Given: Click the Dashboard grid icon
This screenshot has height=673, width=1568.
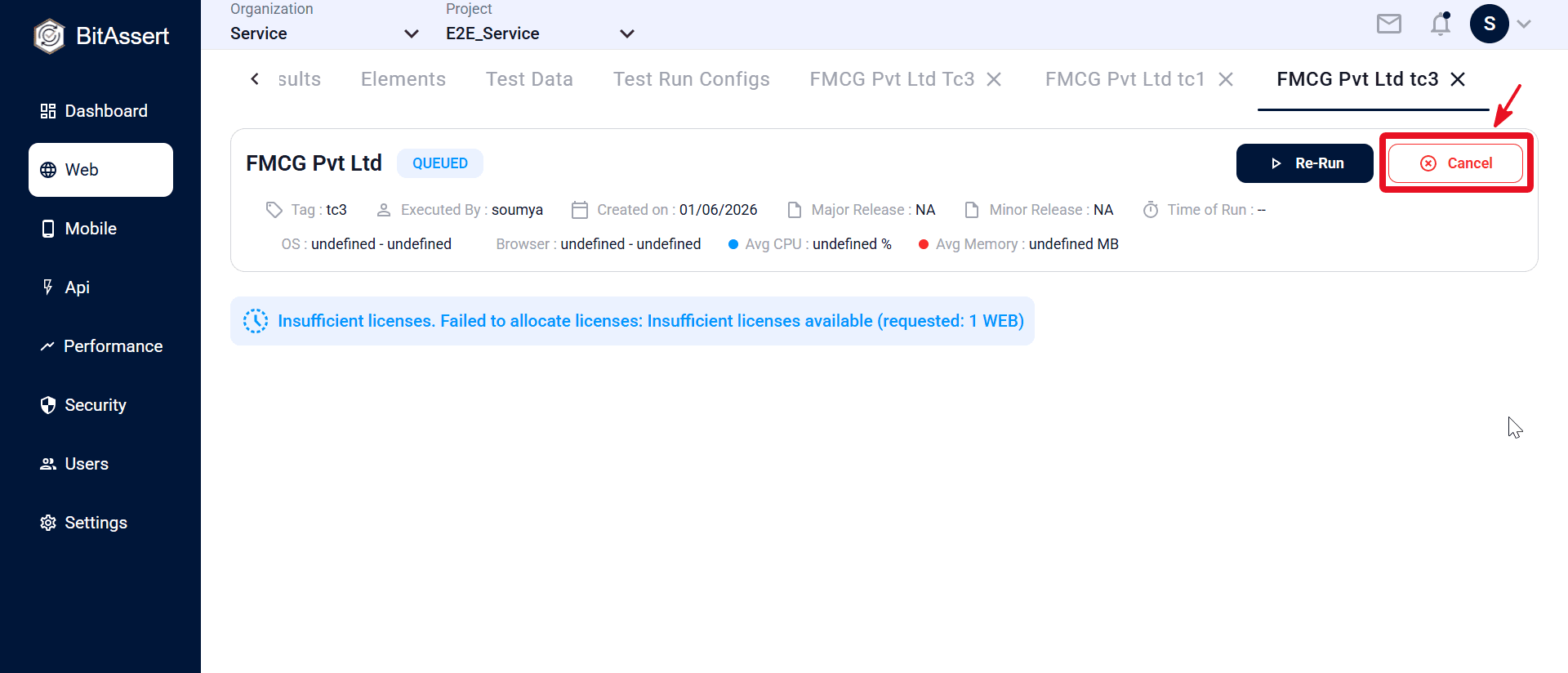Looking at the screenshot, I should [x=48, y=111].
